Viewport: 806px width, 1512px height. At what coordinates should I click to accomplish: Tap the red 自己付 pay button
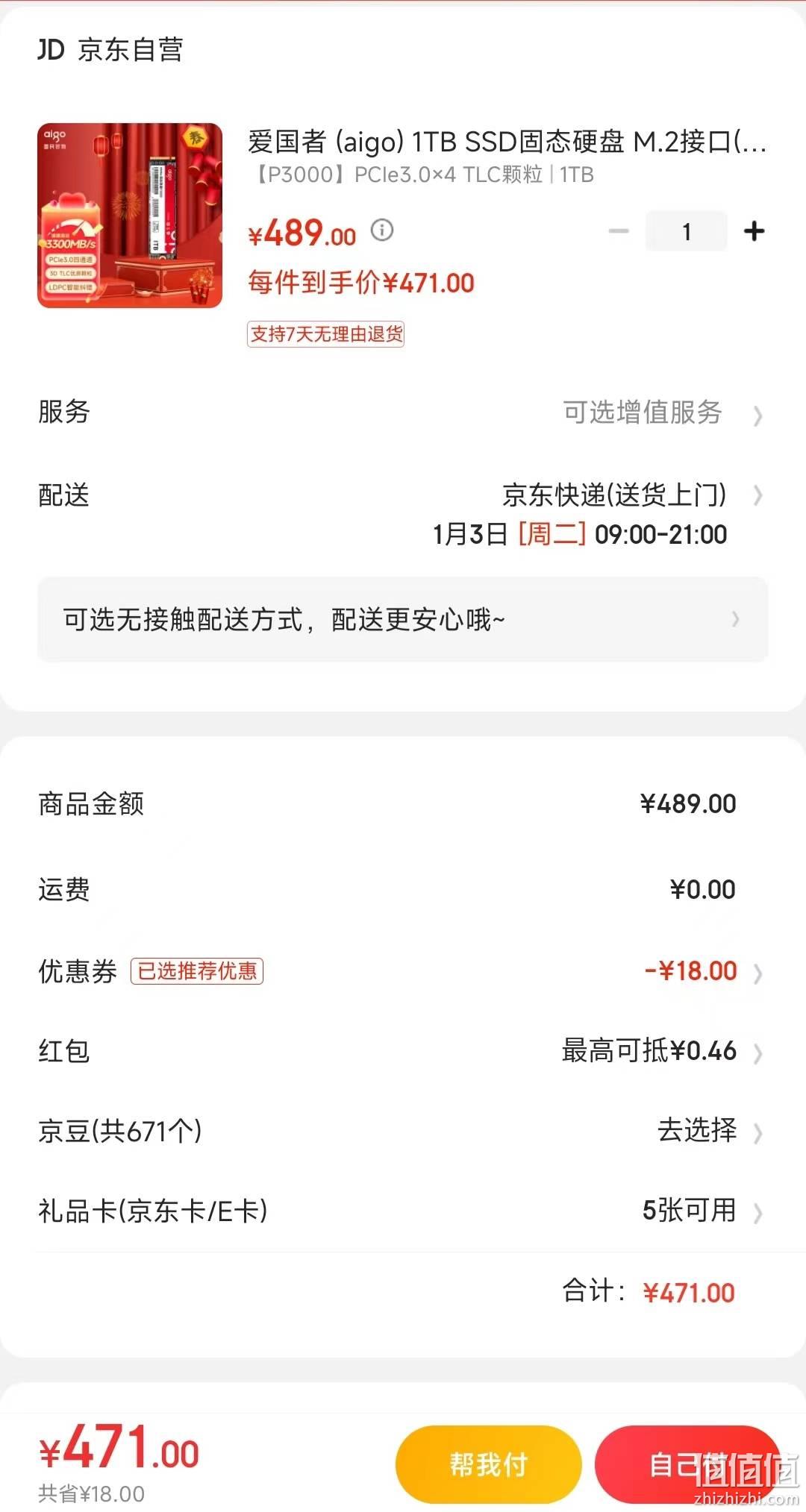pos(688,1465)
